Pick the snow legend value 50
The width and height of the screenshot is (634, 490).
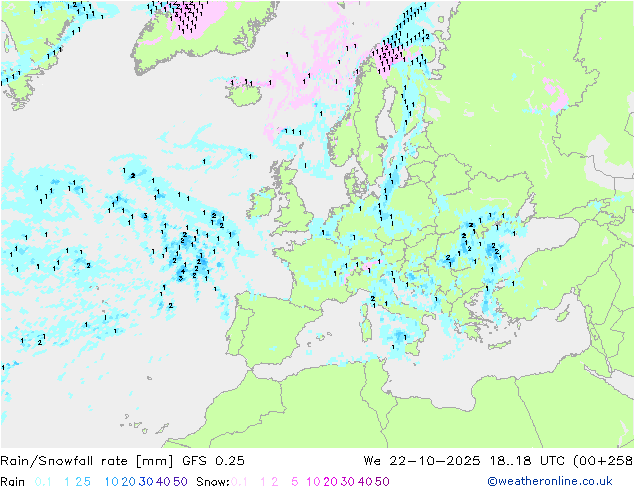click(382, 482)
